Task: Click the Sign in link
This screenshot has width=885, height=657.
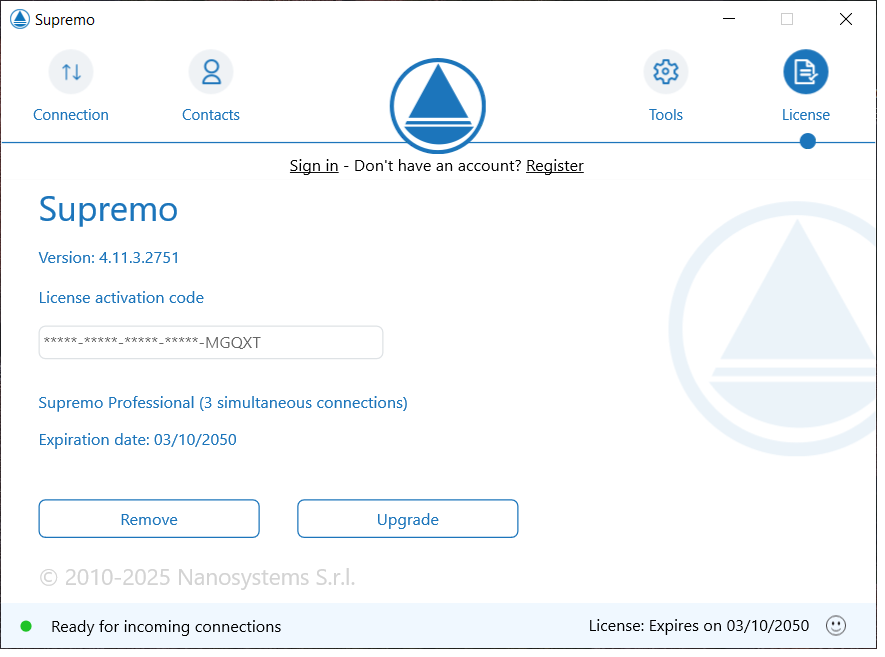Action: click(314, 166)
